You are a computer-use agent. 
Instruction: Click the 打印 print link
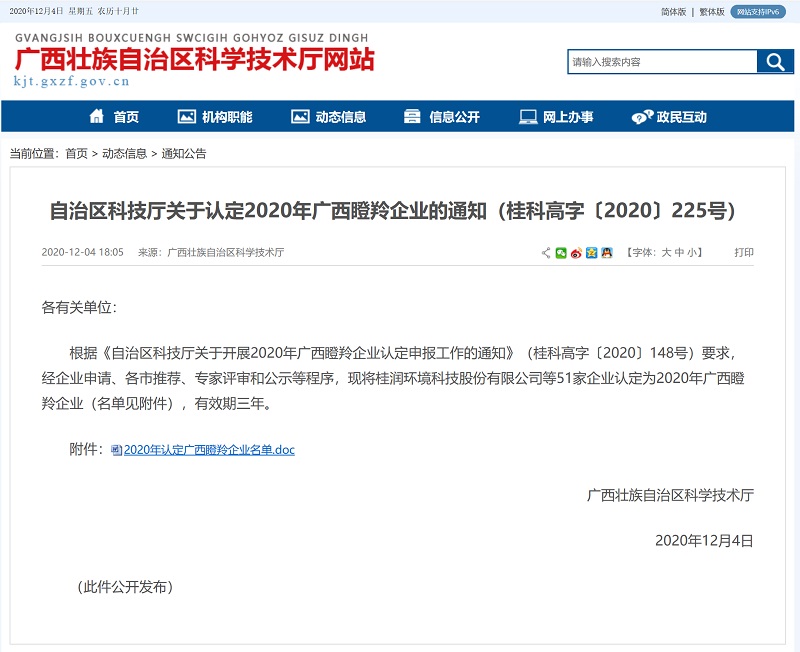point(744,253)
